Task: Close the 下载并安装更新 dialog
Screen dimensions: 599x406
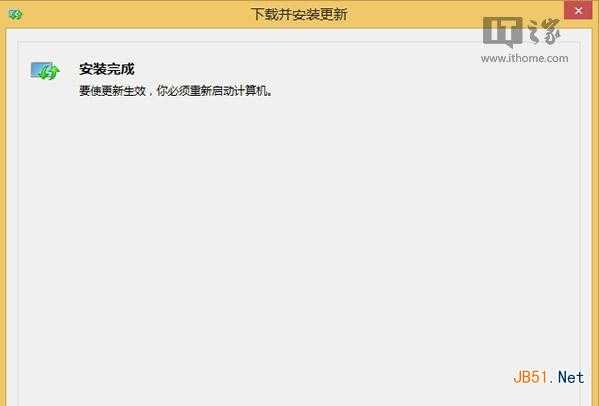Action: [x=578, y=10]
